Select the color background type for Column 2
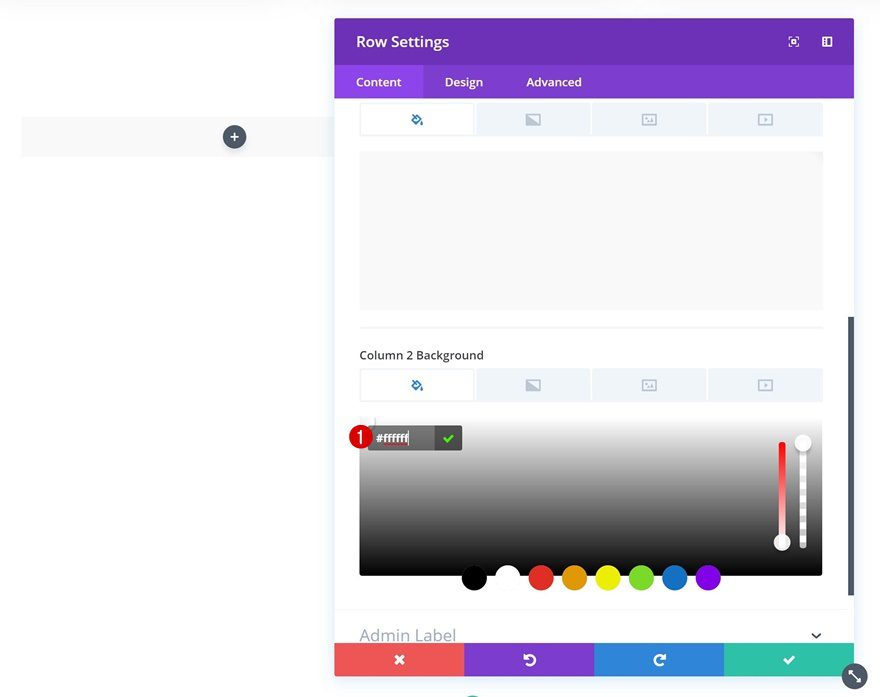Screen dimensions: 880x697 (x=417, y=384)
